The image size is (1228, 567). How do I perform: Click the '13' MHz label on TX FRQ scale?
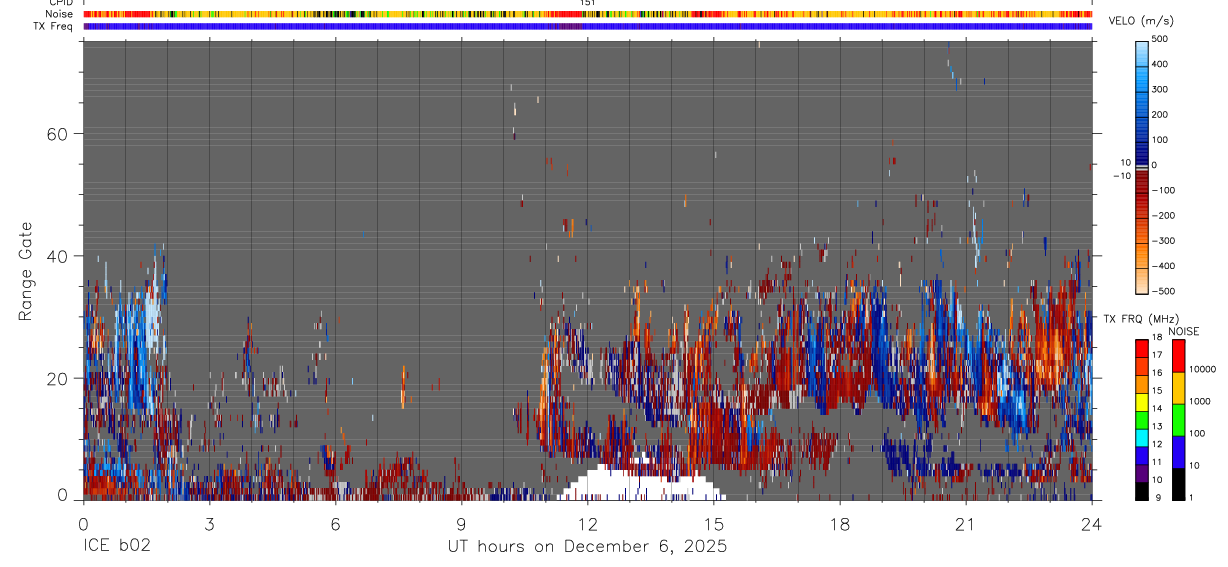[x=1157, y=427]
